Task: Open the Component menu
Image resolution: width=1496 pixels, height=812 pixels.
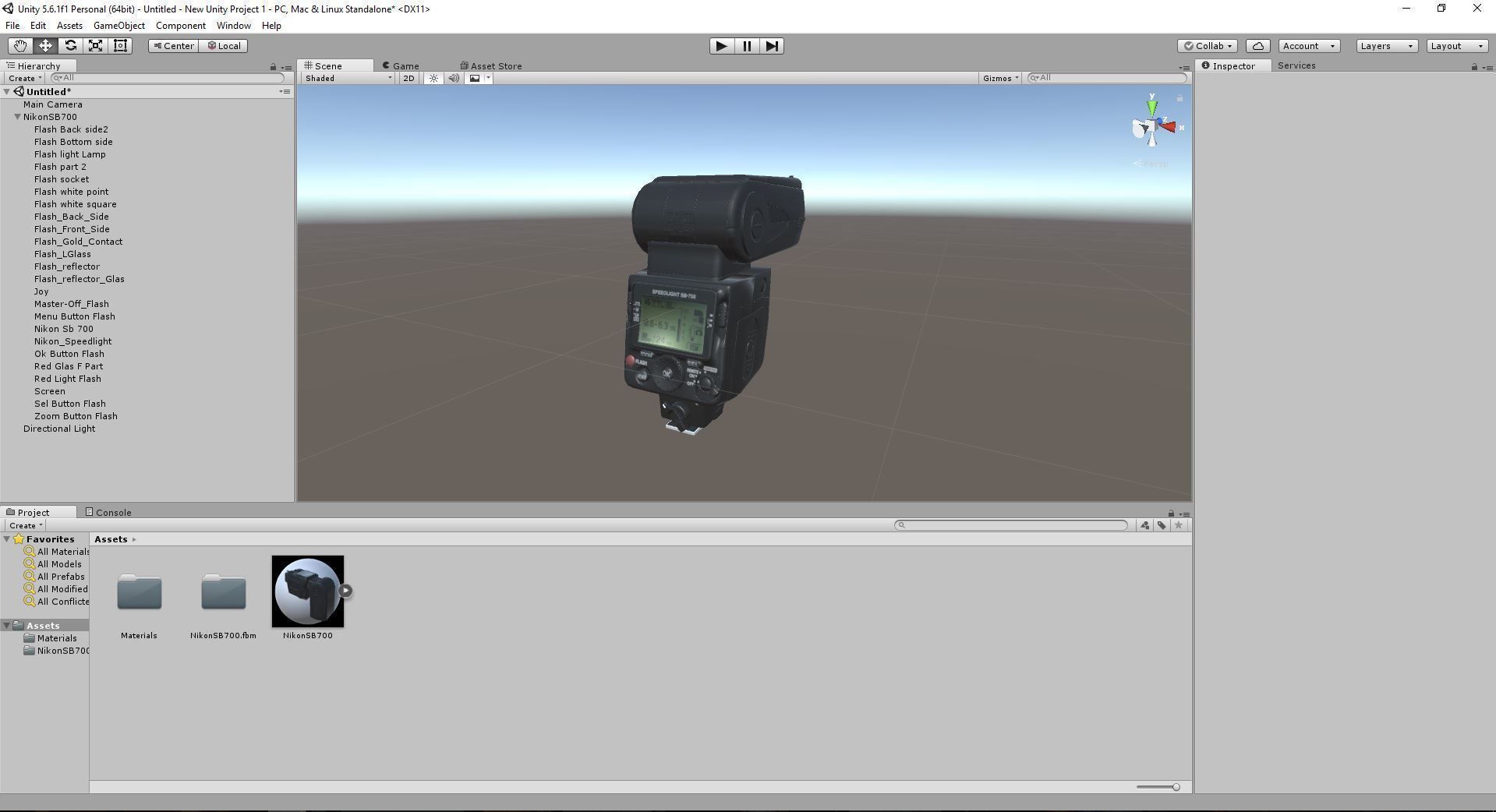Action: point(180,26)
